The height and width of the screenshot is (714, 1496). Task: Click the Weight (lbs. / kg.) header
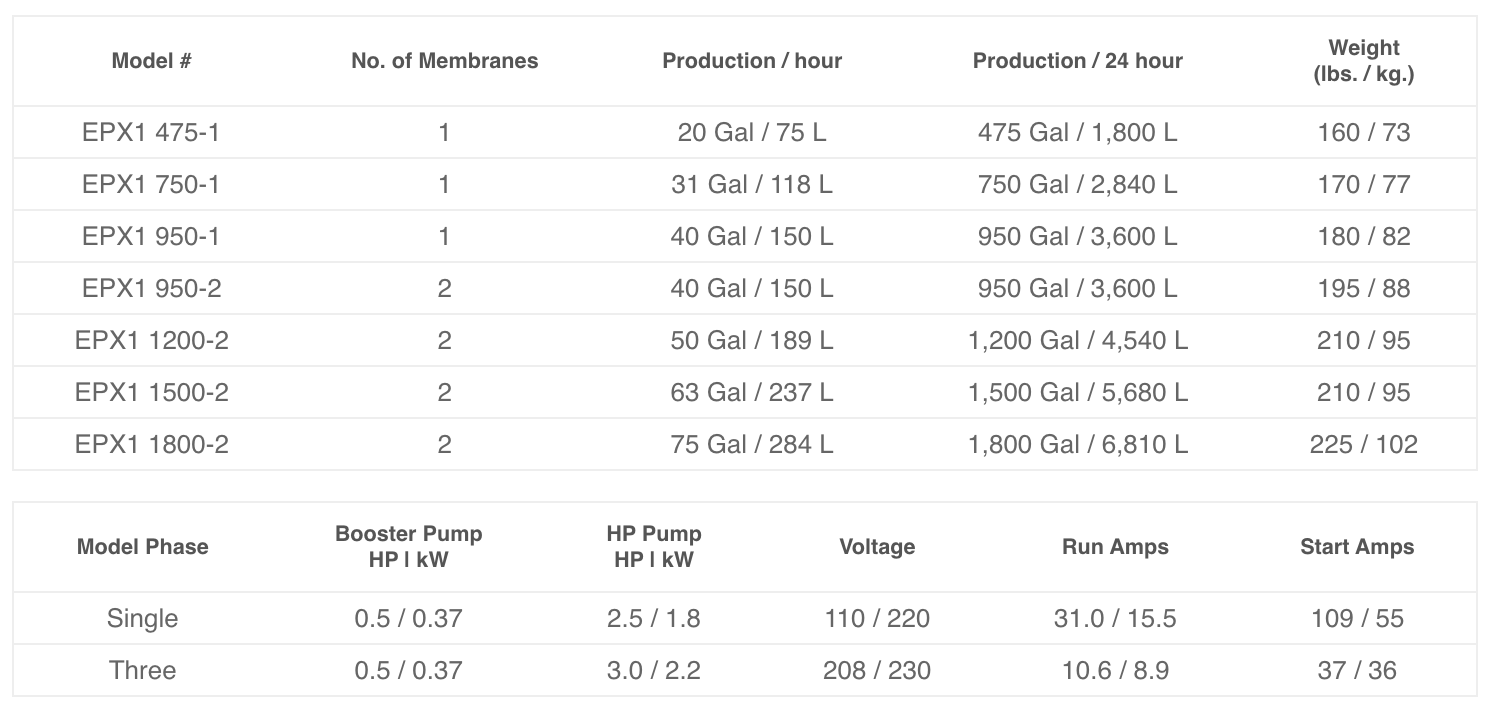(1364, 61)
